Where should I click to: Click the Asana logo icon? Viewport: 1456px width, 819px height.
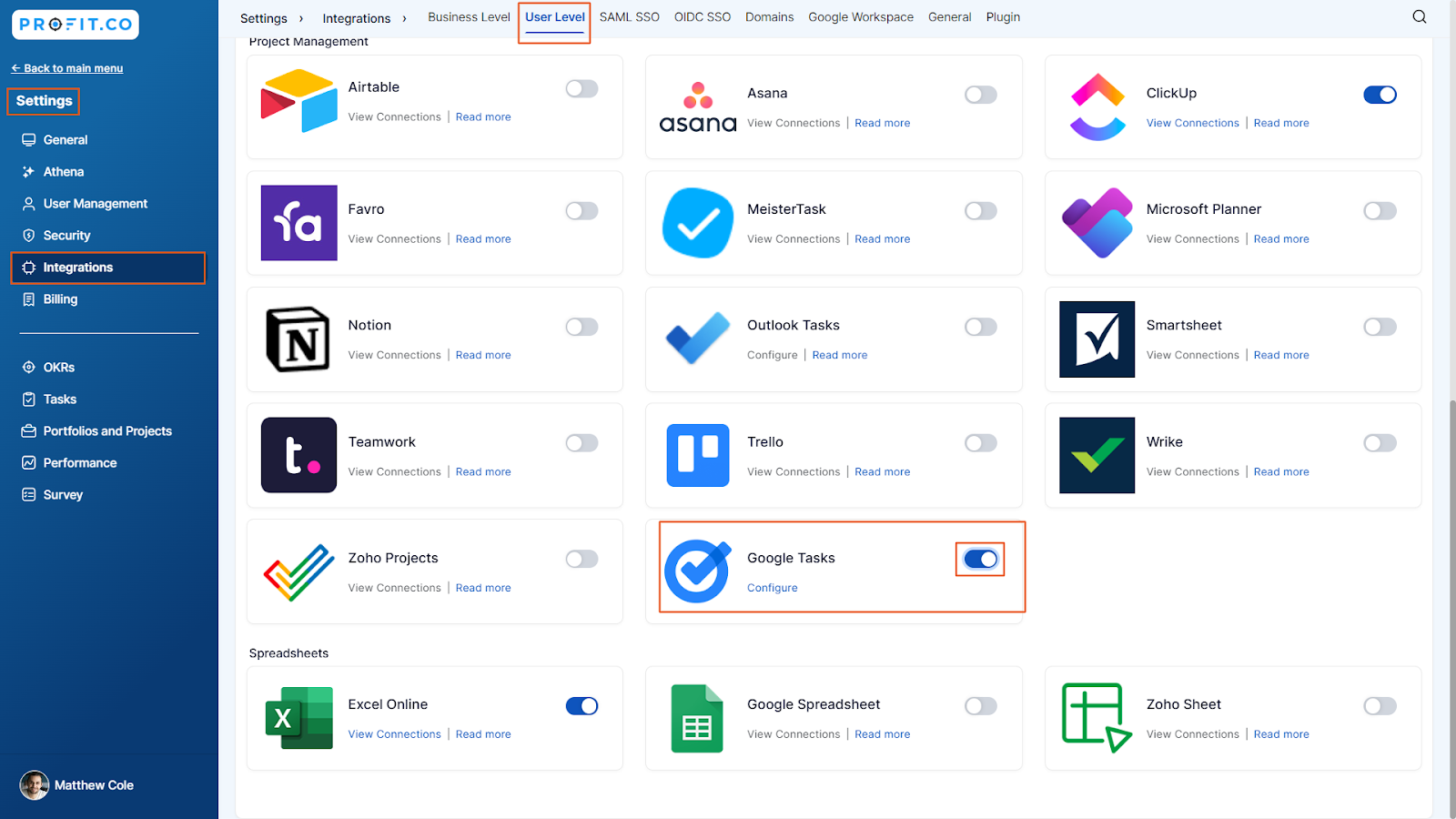click(697, 107)
